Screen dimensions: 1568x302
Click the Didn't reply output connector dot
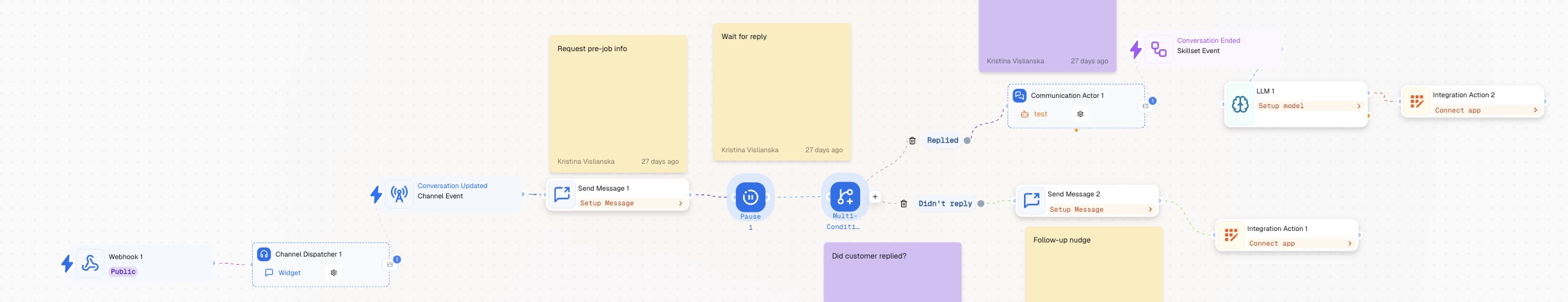click(x=980, y=203)
